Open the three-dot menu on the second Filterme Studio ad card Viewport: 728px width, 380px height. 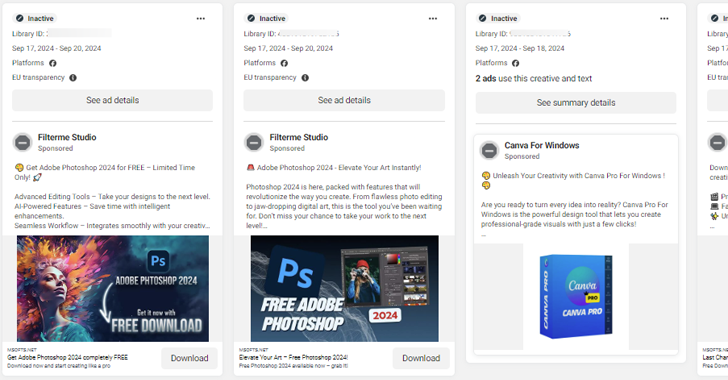433,19
